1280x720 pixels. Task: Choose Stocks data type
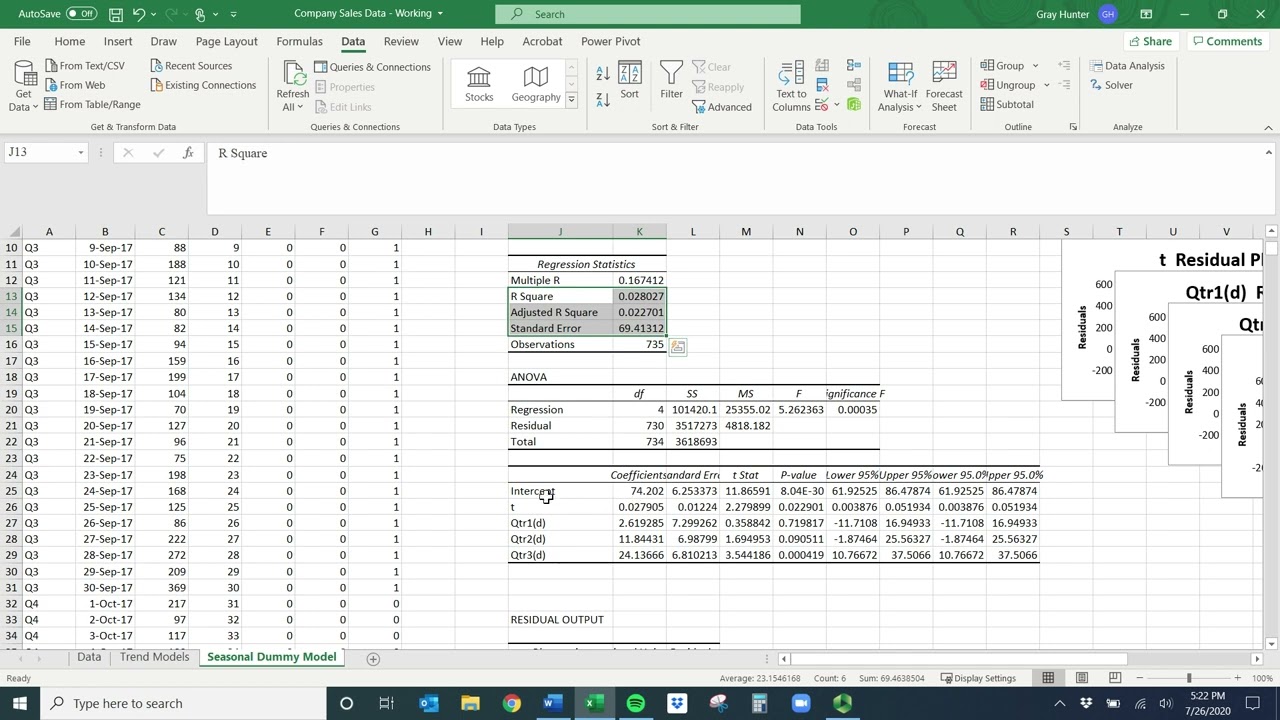(x=479, y=85)
